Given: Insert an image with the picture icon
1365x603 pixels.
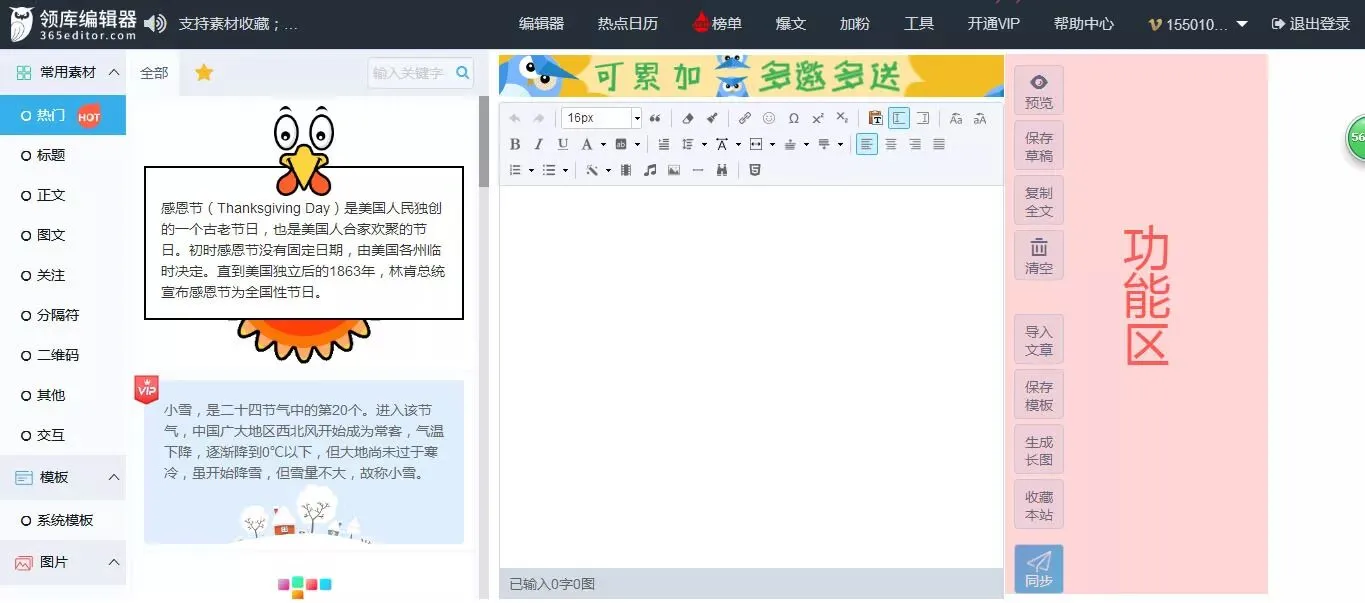Looking at the screenshot, I should (x=674, y=170).
